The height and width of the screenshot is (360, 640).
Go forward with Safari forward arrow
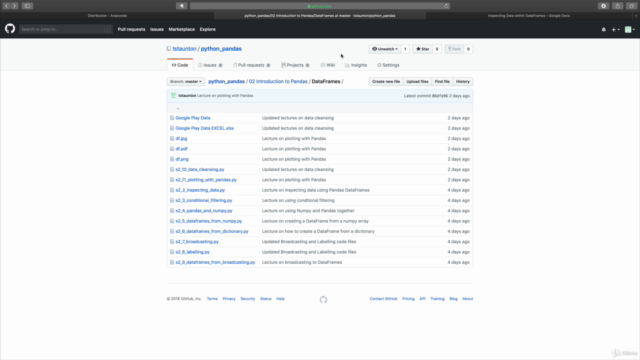tap(14, 6)
